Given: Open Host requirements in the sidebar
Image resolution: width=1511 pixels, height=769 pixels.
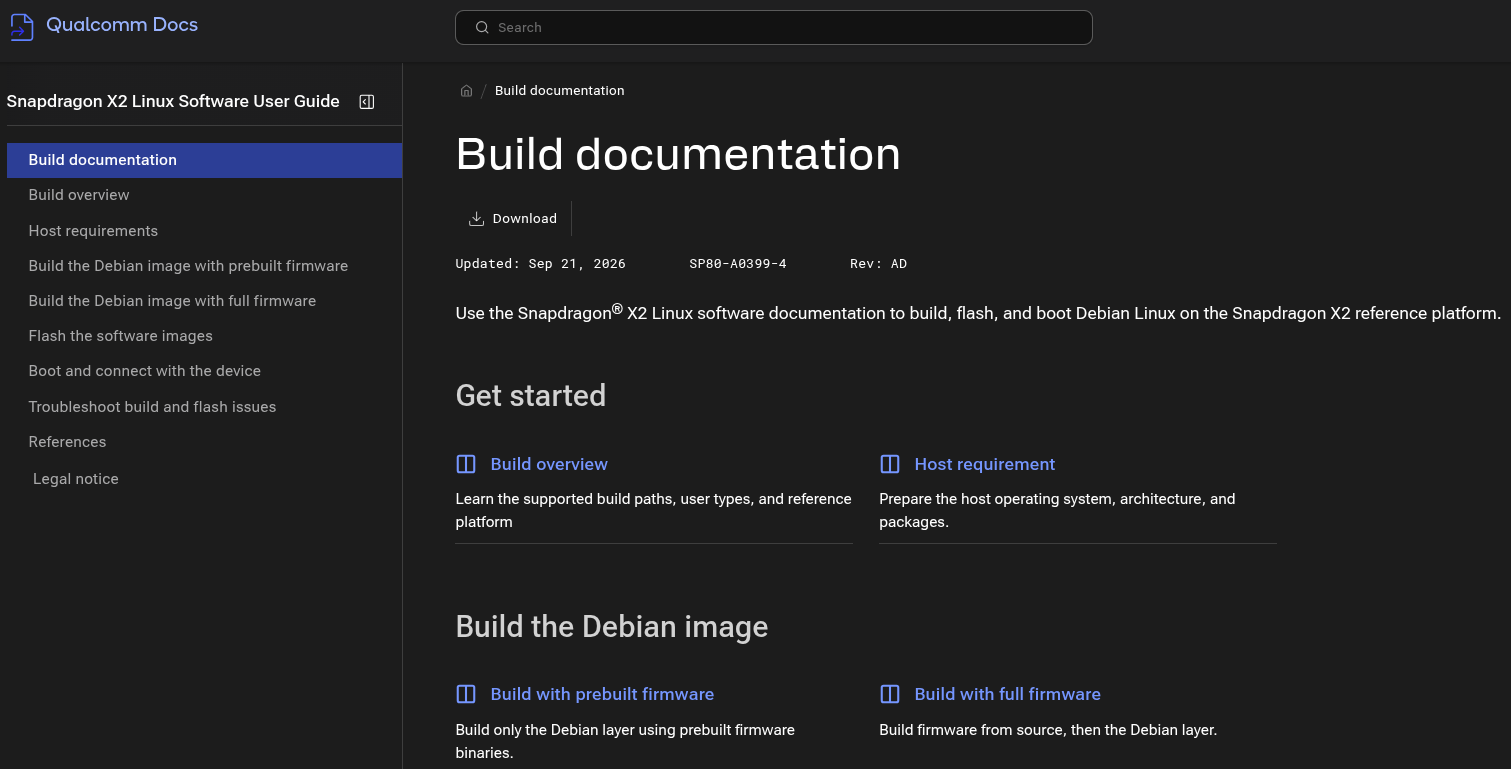Looking at the screenshot, I should click(x=93, y=231).
